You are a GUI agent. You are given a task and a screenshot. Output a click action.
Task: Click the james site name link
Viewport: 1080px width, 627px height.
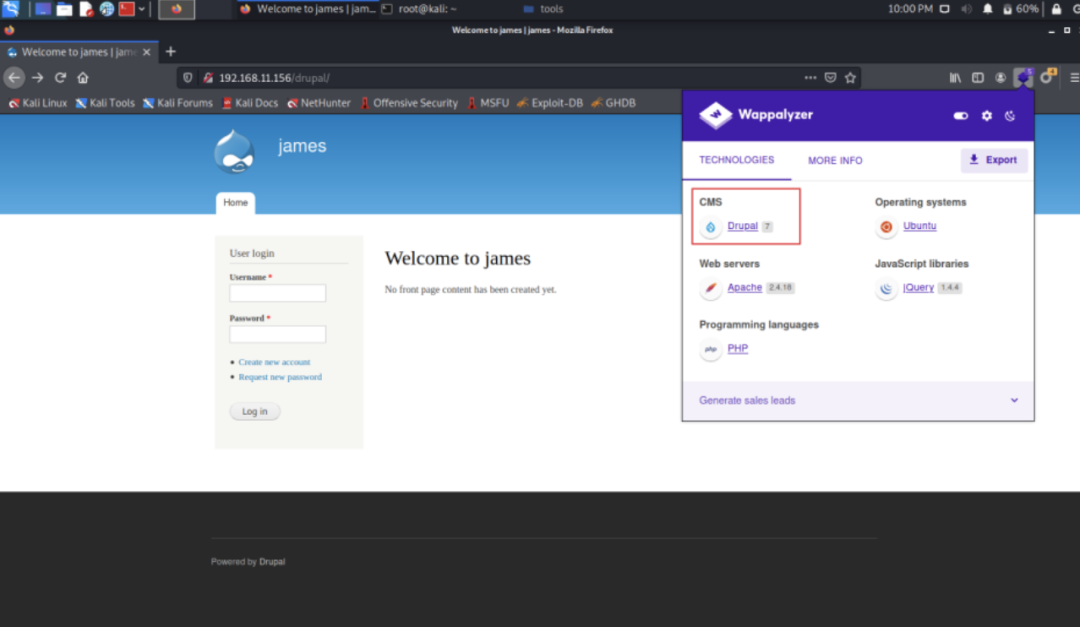(x=302, y=146)
